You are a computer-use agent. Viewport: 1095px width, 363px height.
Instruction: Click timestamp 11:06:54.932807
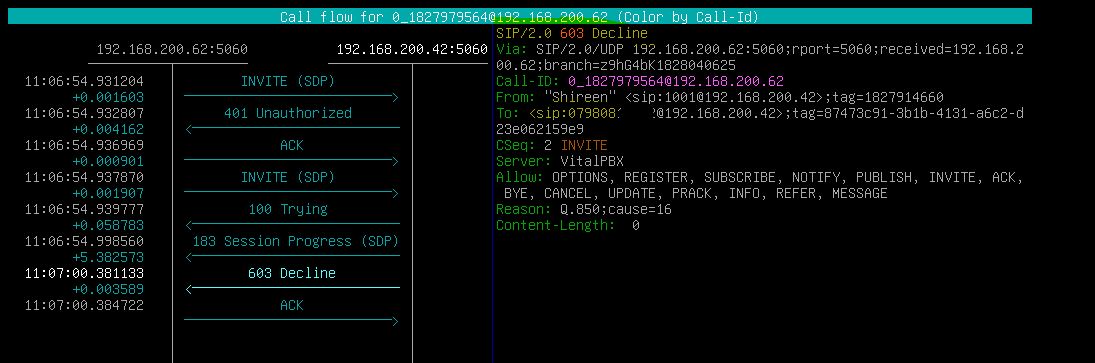tap(84, 113)
